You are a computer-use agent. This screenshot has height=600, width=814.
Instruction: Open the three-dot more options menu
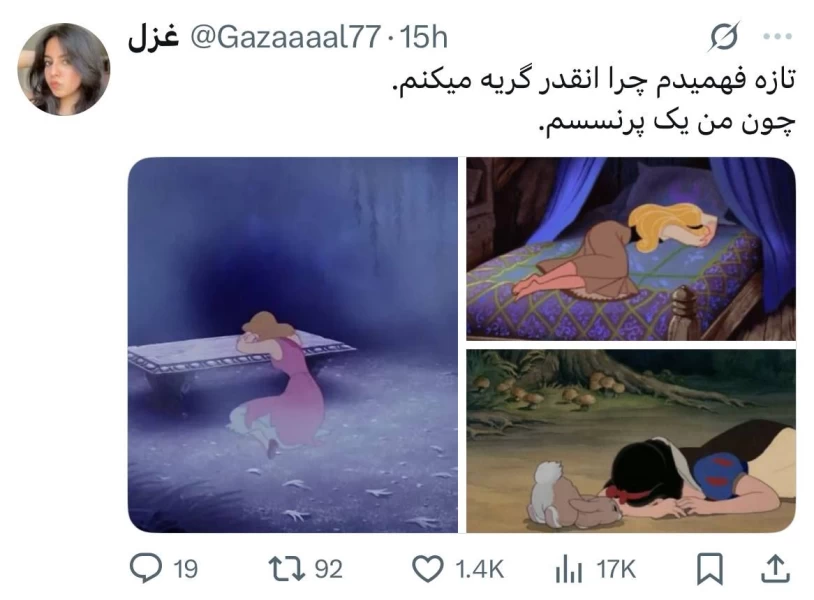coord(778,37)
